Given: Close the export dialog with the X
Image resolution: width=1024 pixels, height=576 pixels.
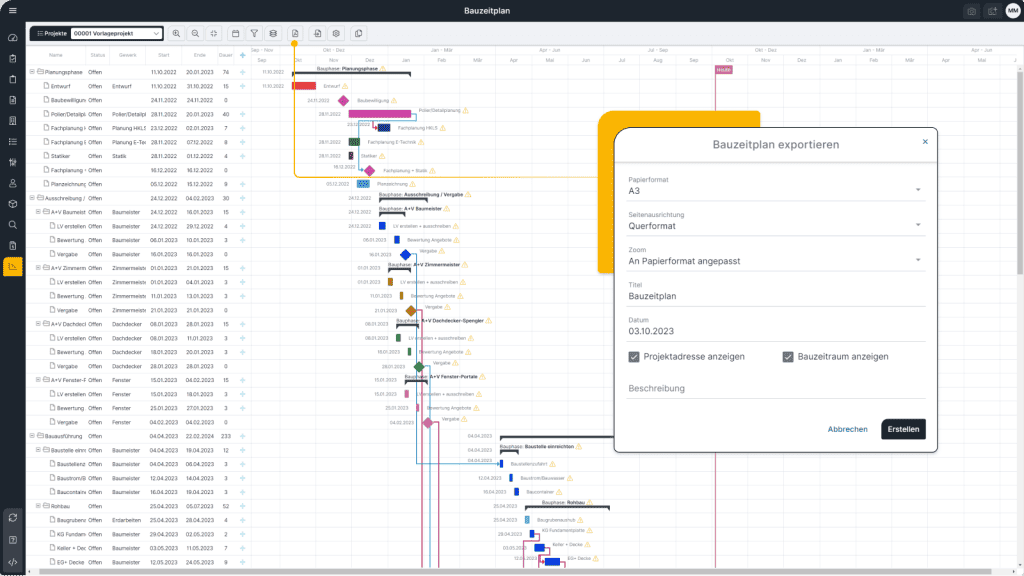Looking at the screenshot, I should pos(923,143).
